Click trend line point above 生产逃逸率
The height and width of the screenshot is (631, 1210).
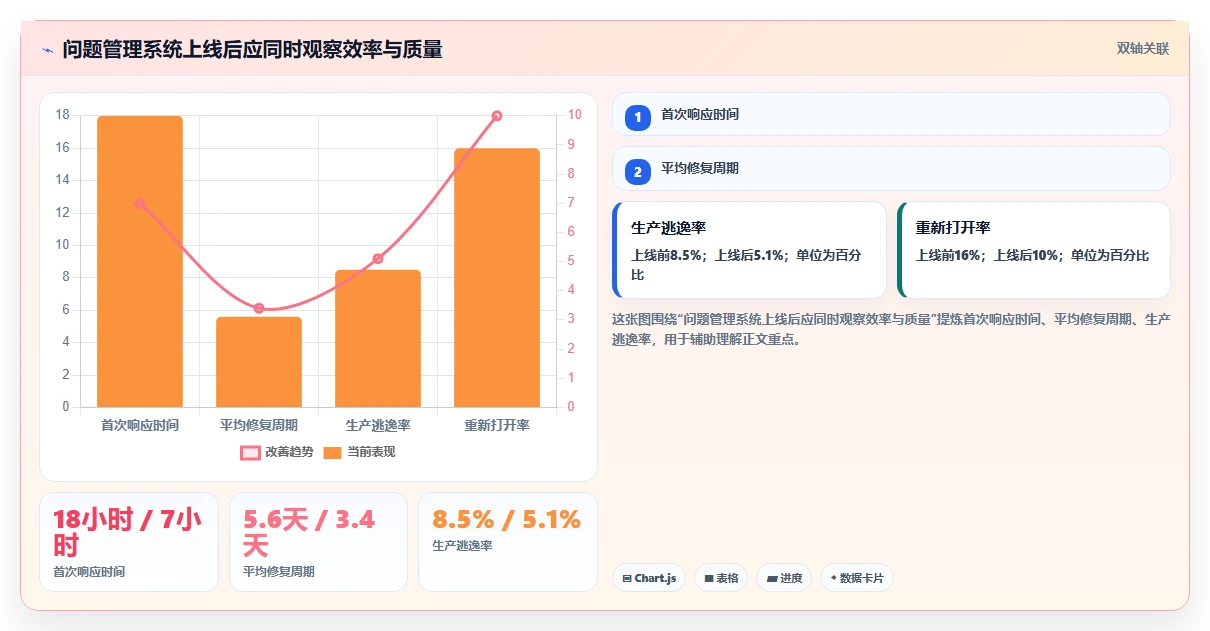click(x=378, y=258)
